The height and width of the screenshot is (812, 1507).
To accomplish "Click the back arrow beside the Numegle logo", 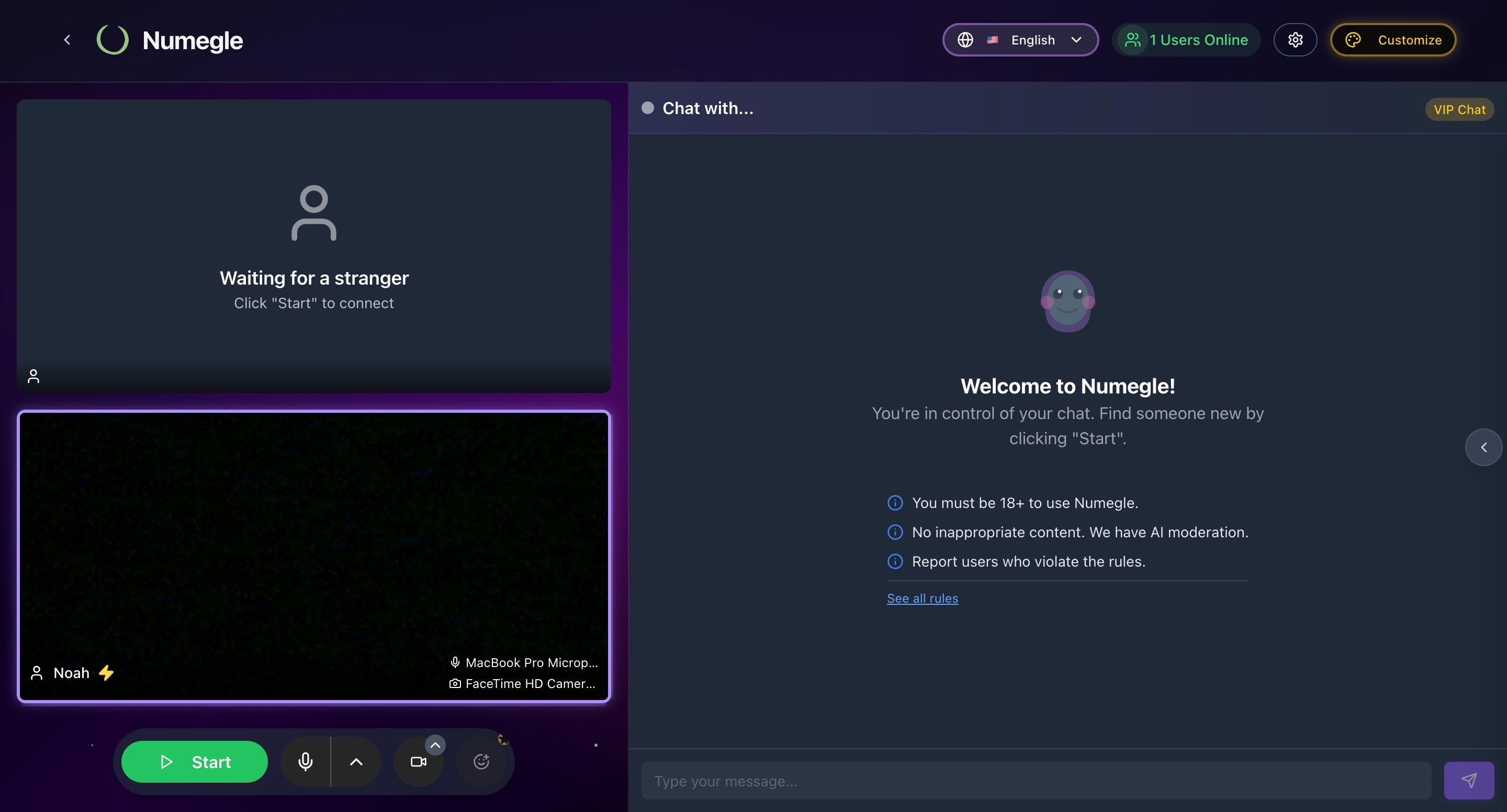I will point(68,40).
